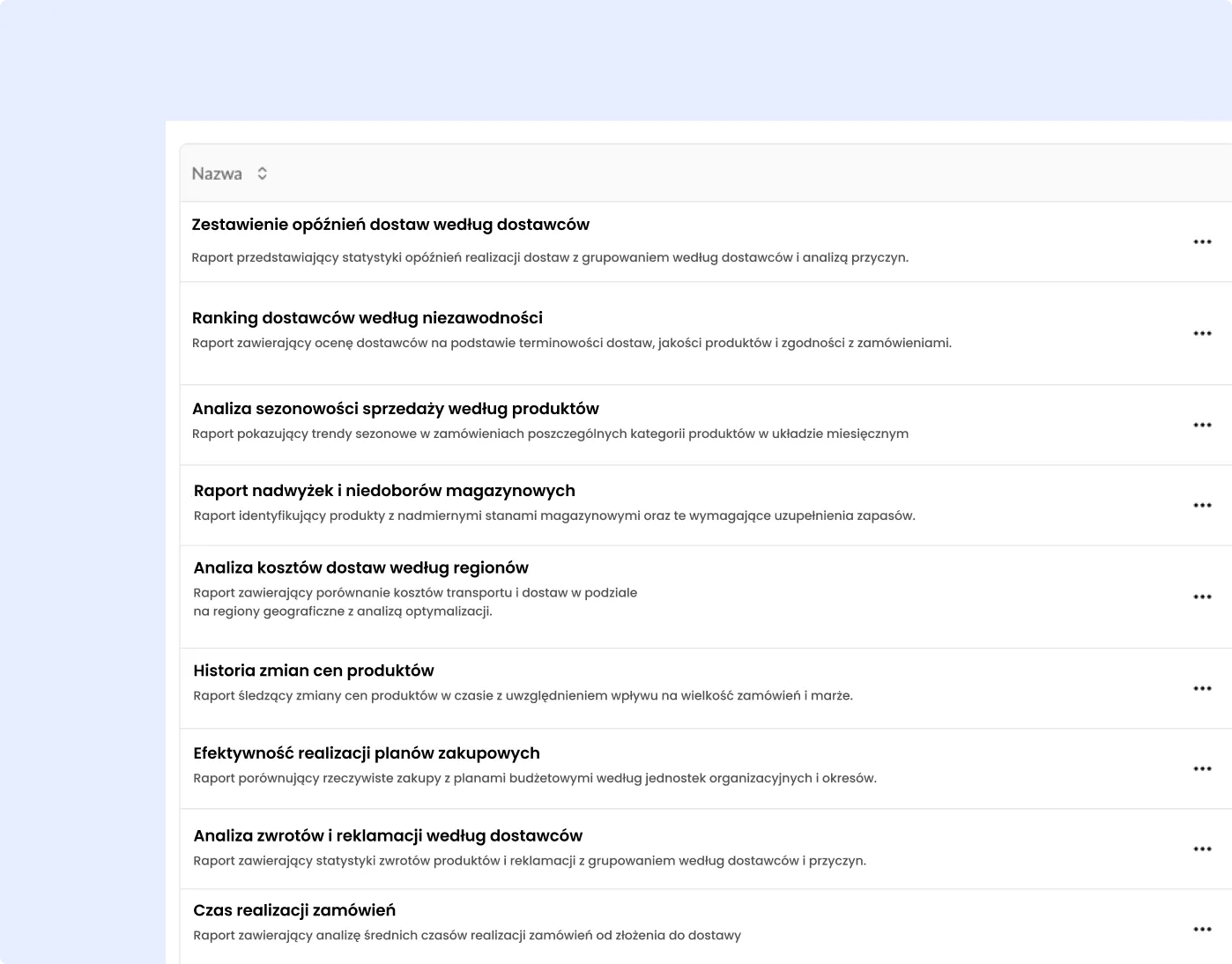
Task: Open Analiza zwrotów i reklamacji według dostawców
Action: point(388,836)
